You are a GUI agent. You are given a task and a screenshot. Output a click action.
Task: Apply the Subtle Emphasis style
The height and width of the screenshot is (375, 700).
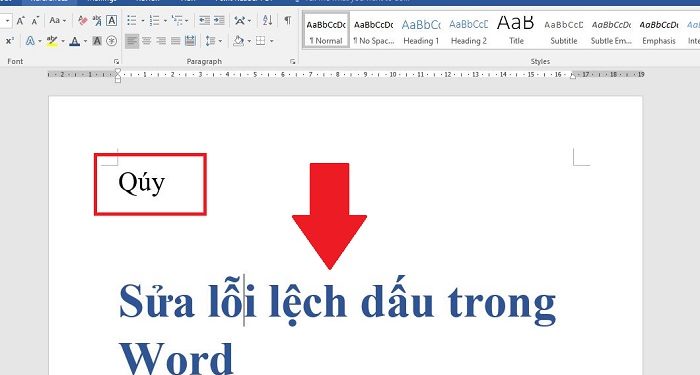pyautogui.click(x=611, y=30)
